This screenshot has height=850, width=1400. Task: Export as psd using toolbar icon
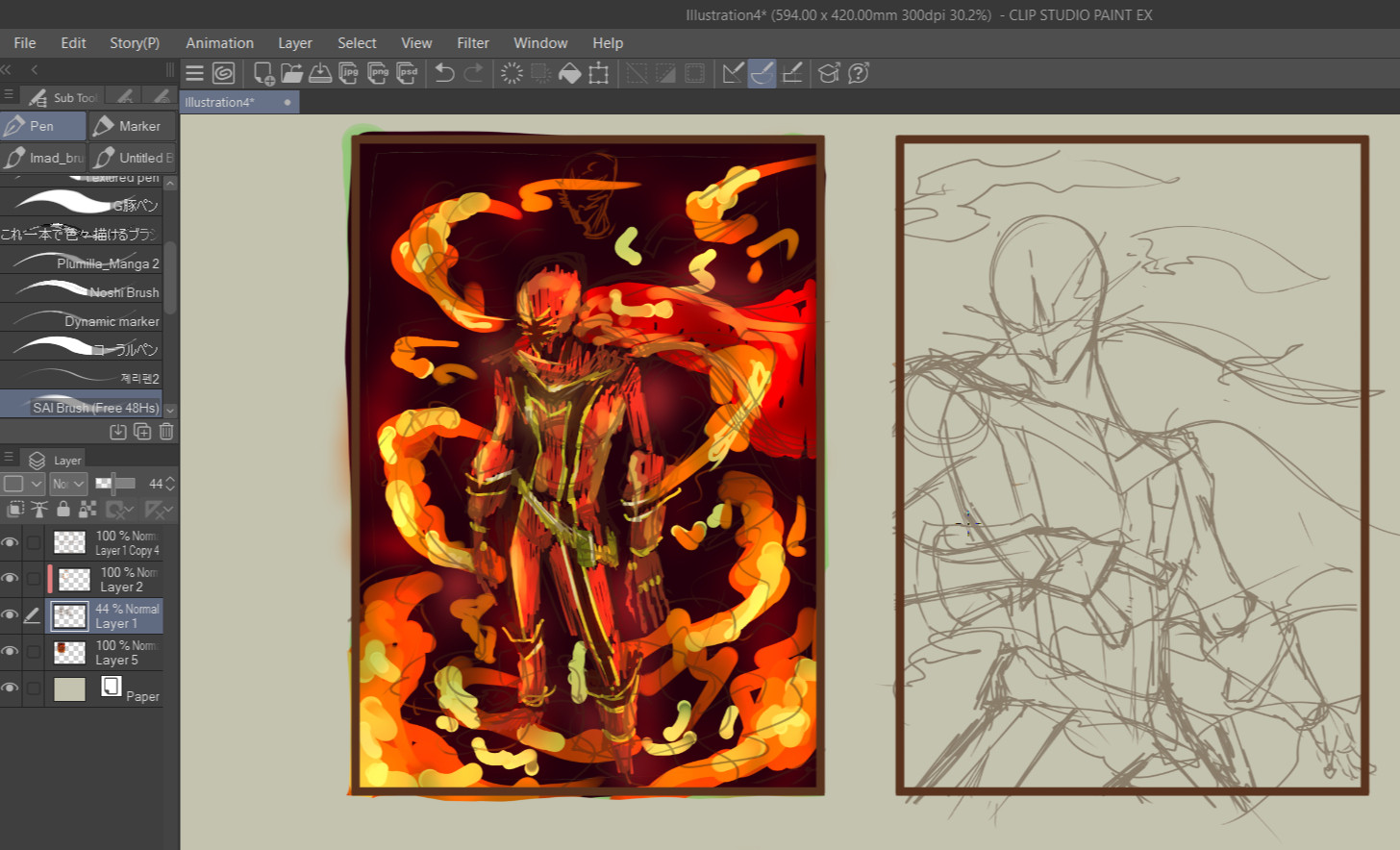[407, 73]
